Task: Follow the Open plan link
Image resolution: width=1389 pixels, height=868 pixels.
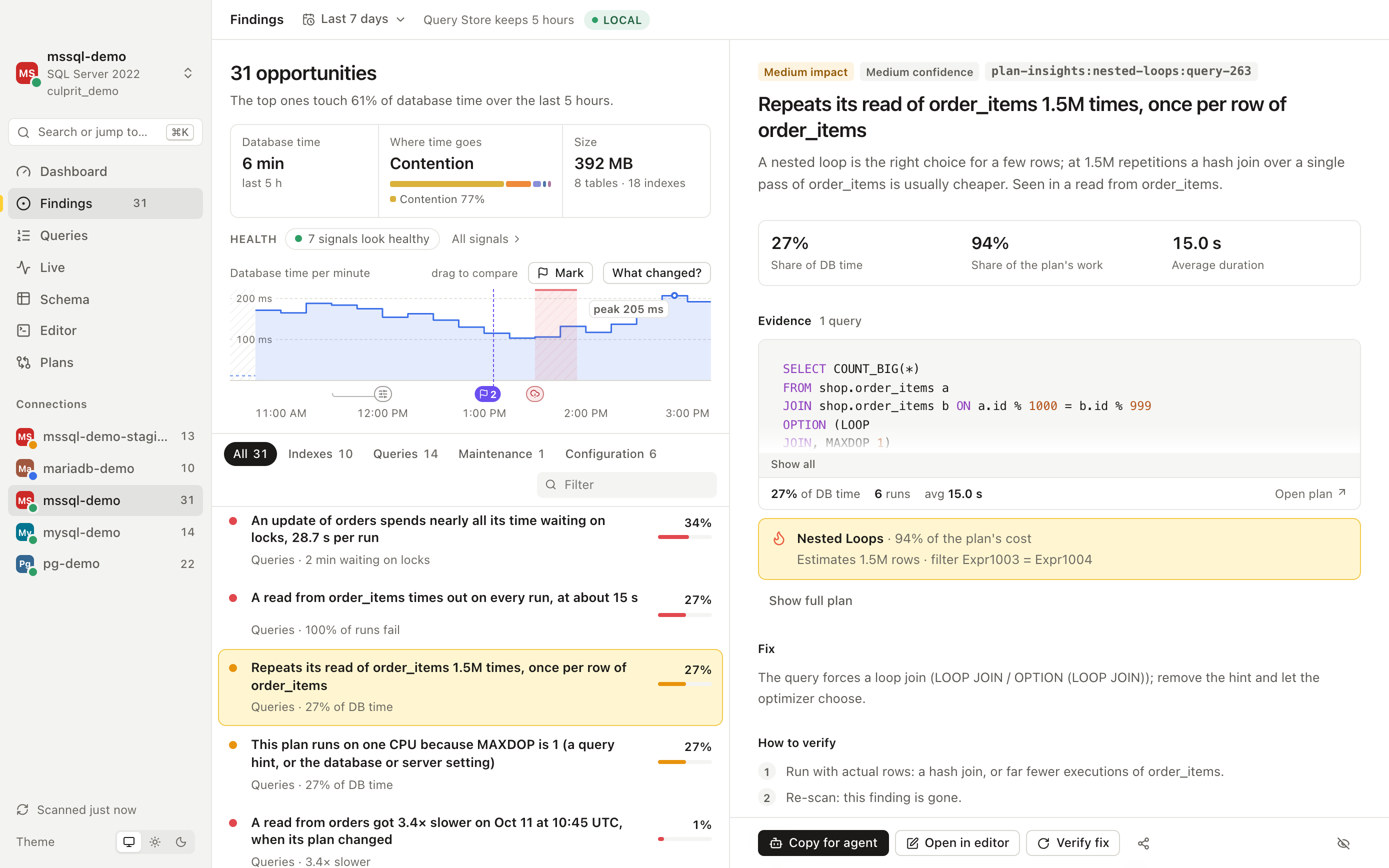Action: 1310,493
